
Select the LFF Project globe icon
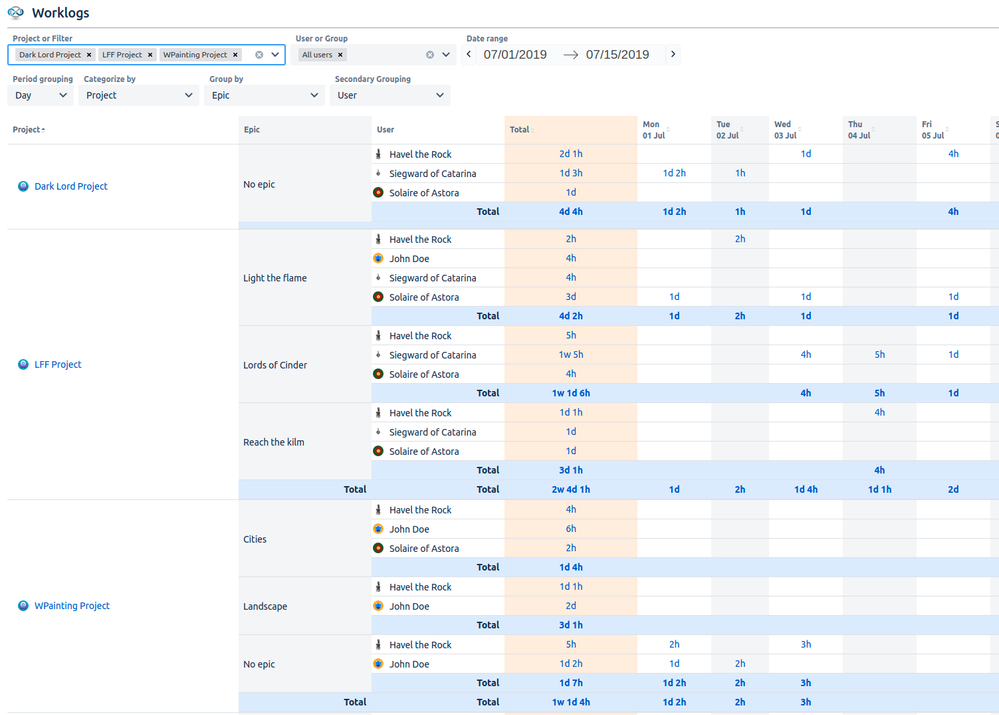(x=23, y=364)
